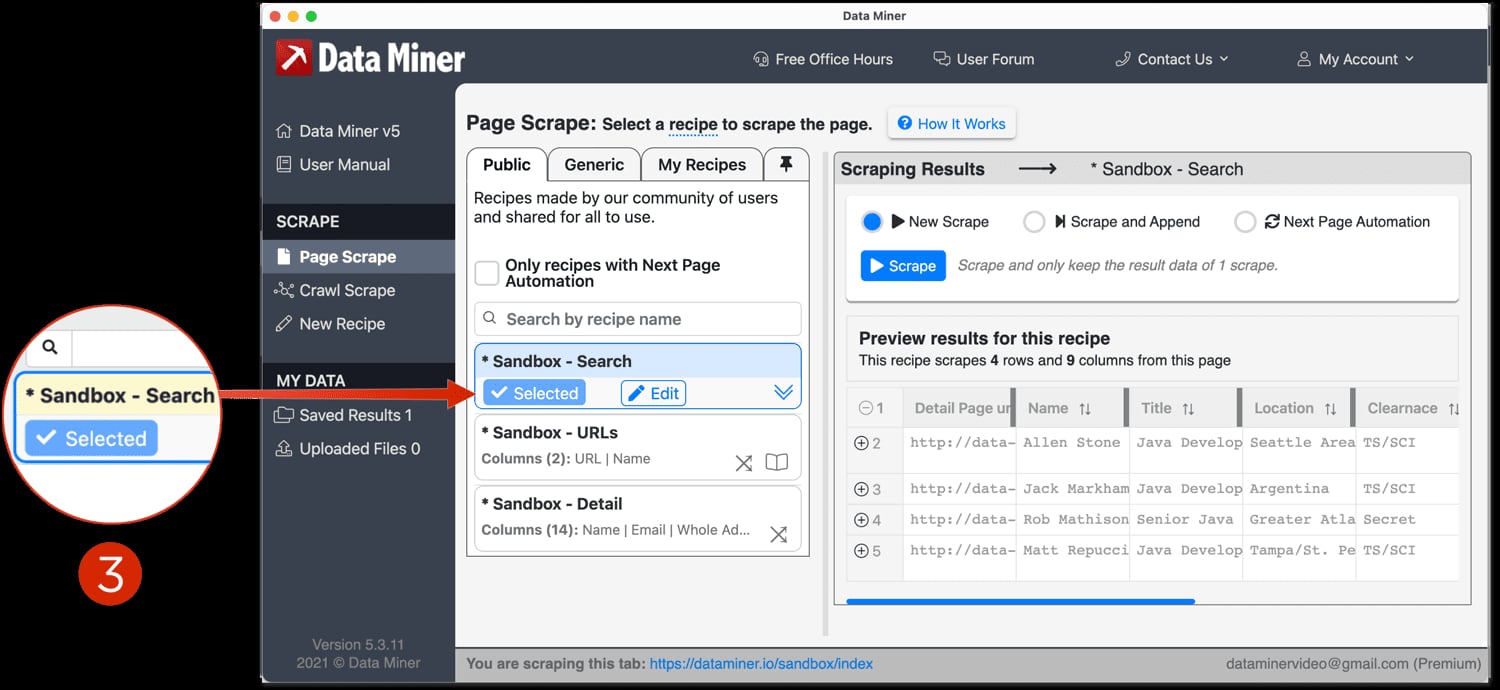Open book icon on Sandbox - URLs recipe

coord(777,462)
